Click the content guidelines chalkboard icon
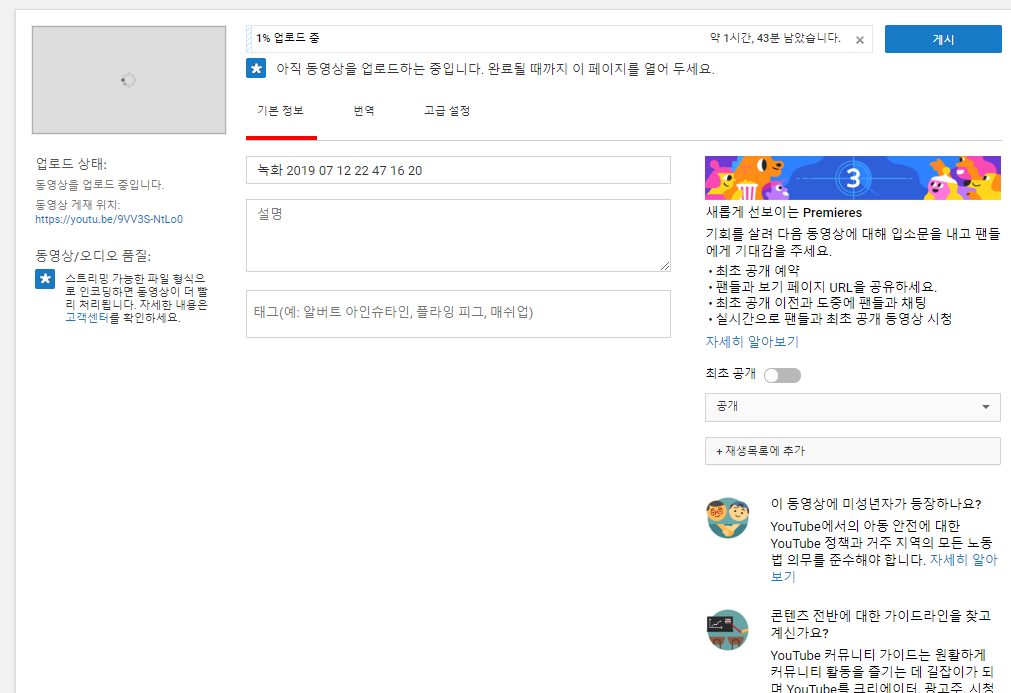1011x693 pixels. click(x=728, y=630)
